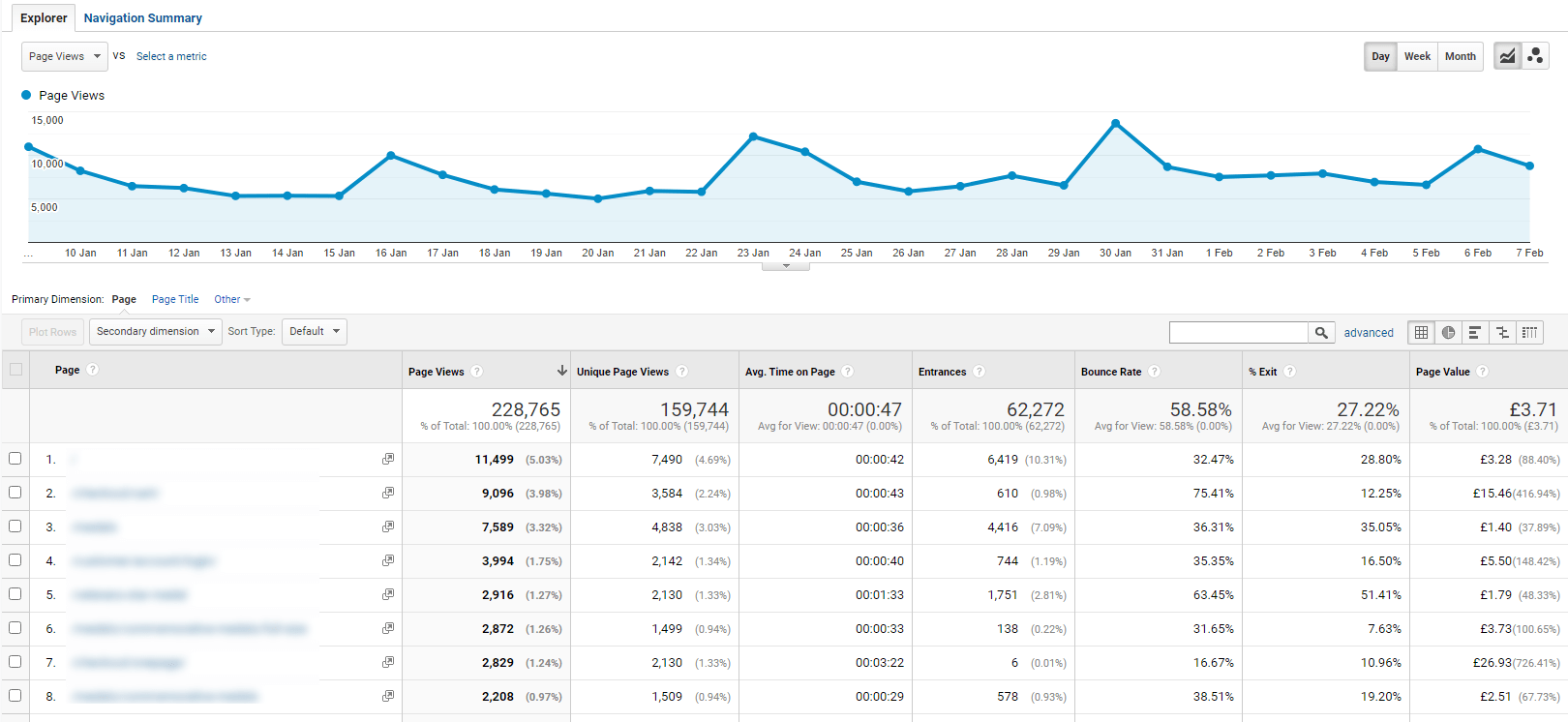Check the select-all rows checkbox
This screenshot has width=1568, height=722.
15,369
